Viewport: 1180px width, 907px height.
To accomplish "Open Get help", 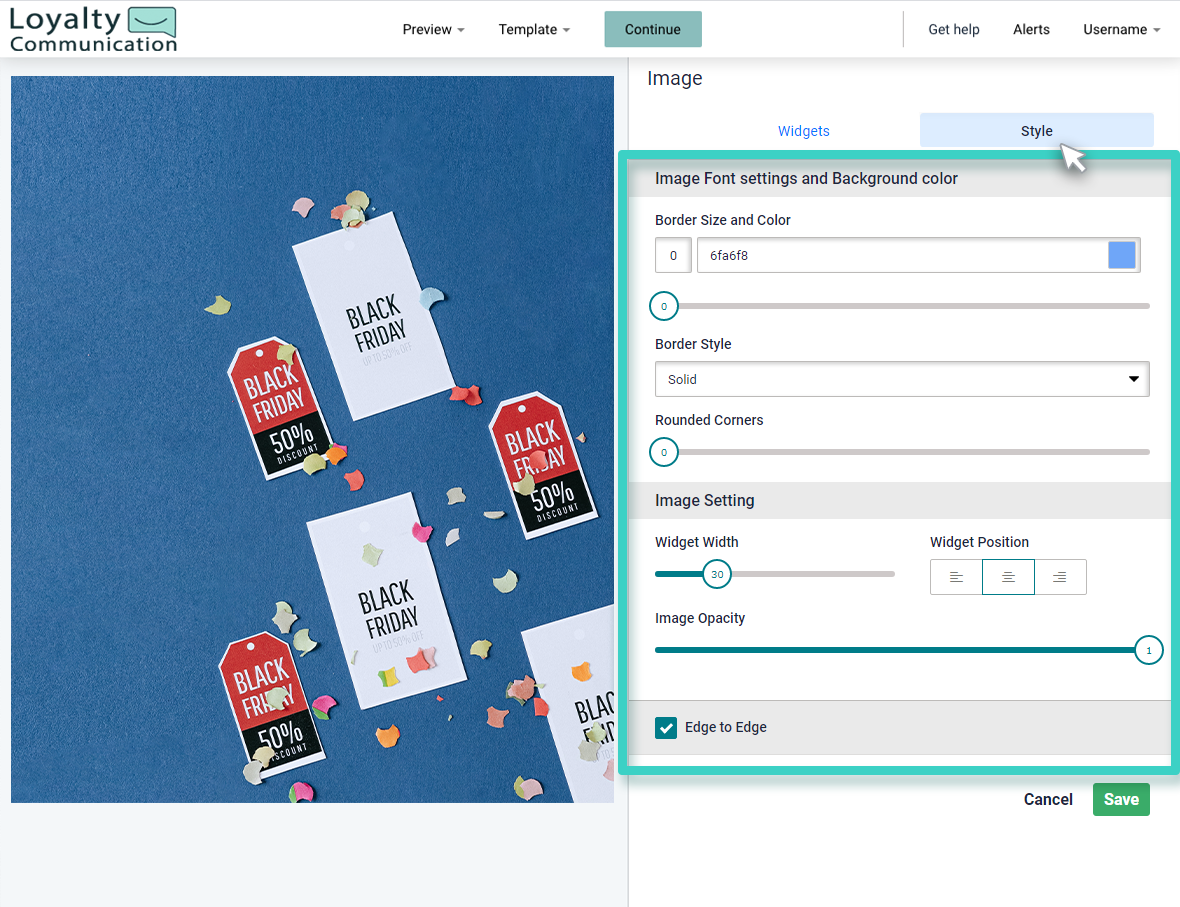I will pos(953,29).
